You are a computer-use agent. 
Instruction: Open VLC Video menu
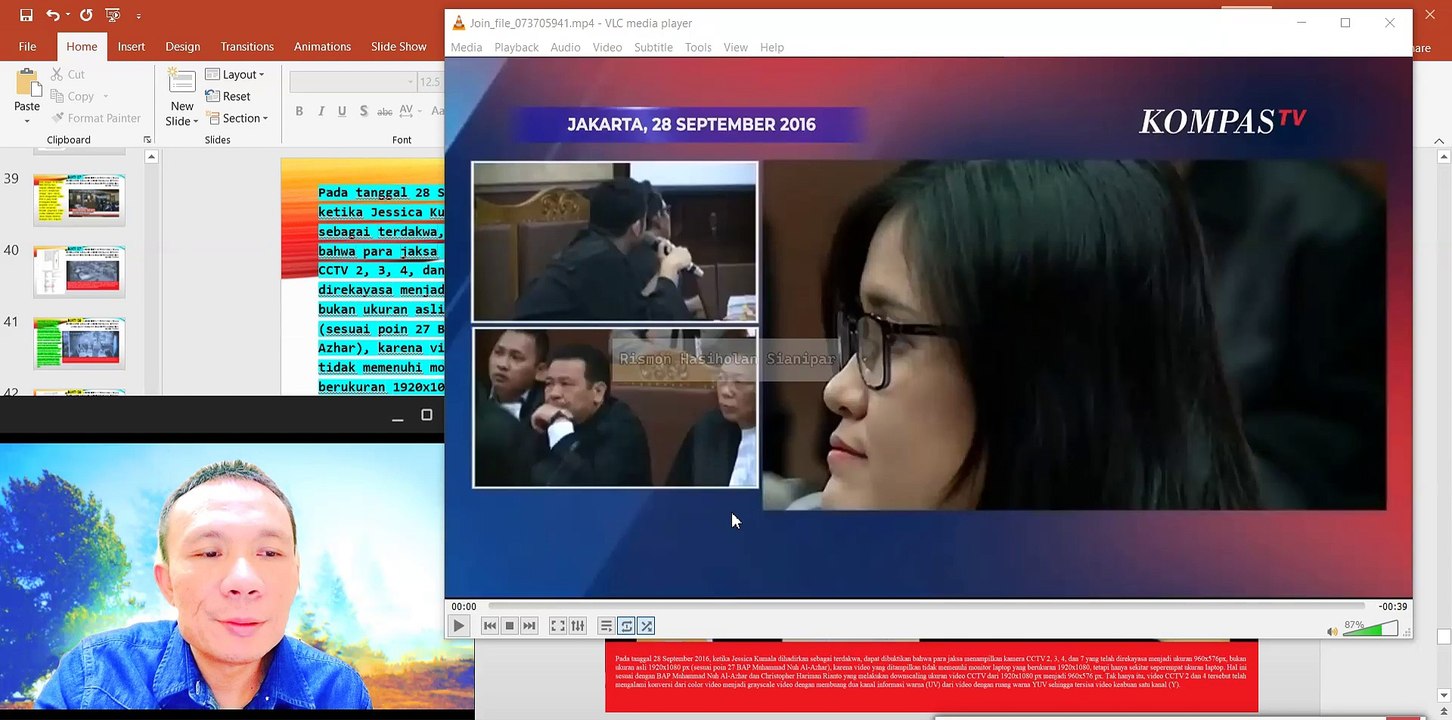point(607,47)
